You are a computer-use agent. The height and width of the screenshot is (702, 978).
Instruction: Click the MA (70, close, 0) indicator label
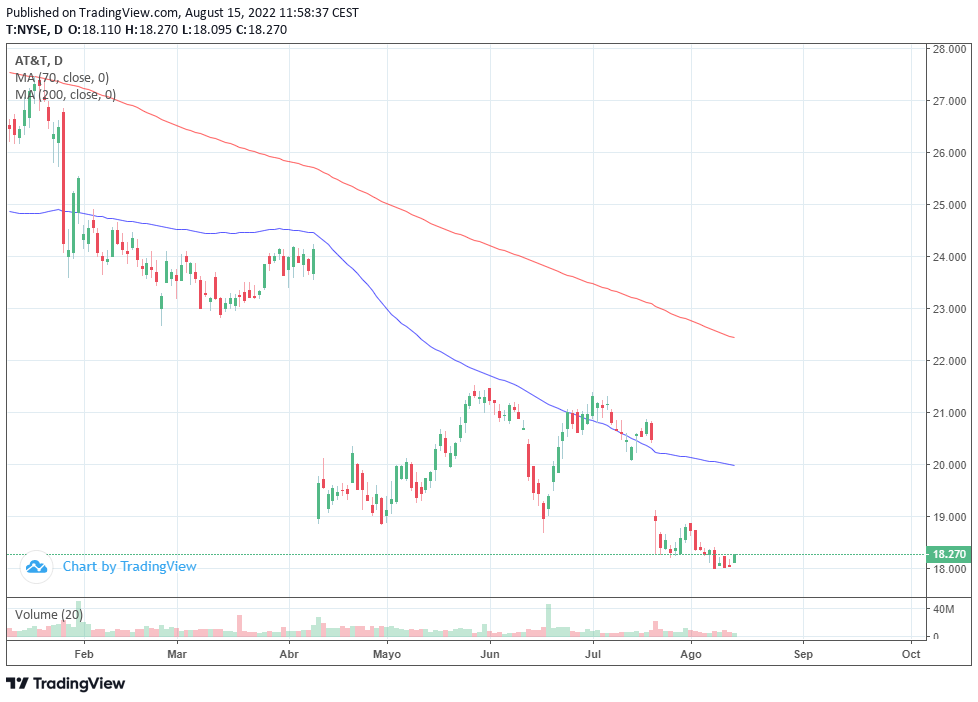click(62, 77)
